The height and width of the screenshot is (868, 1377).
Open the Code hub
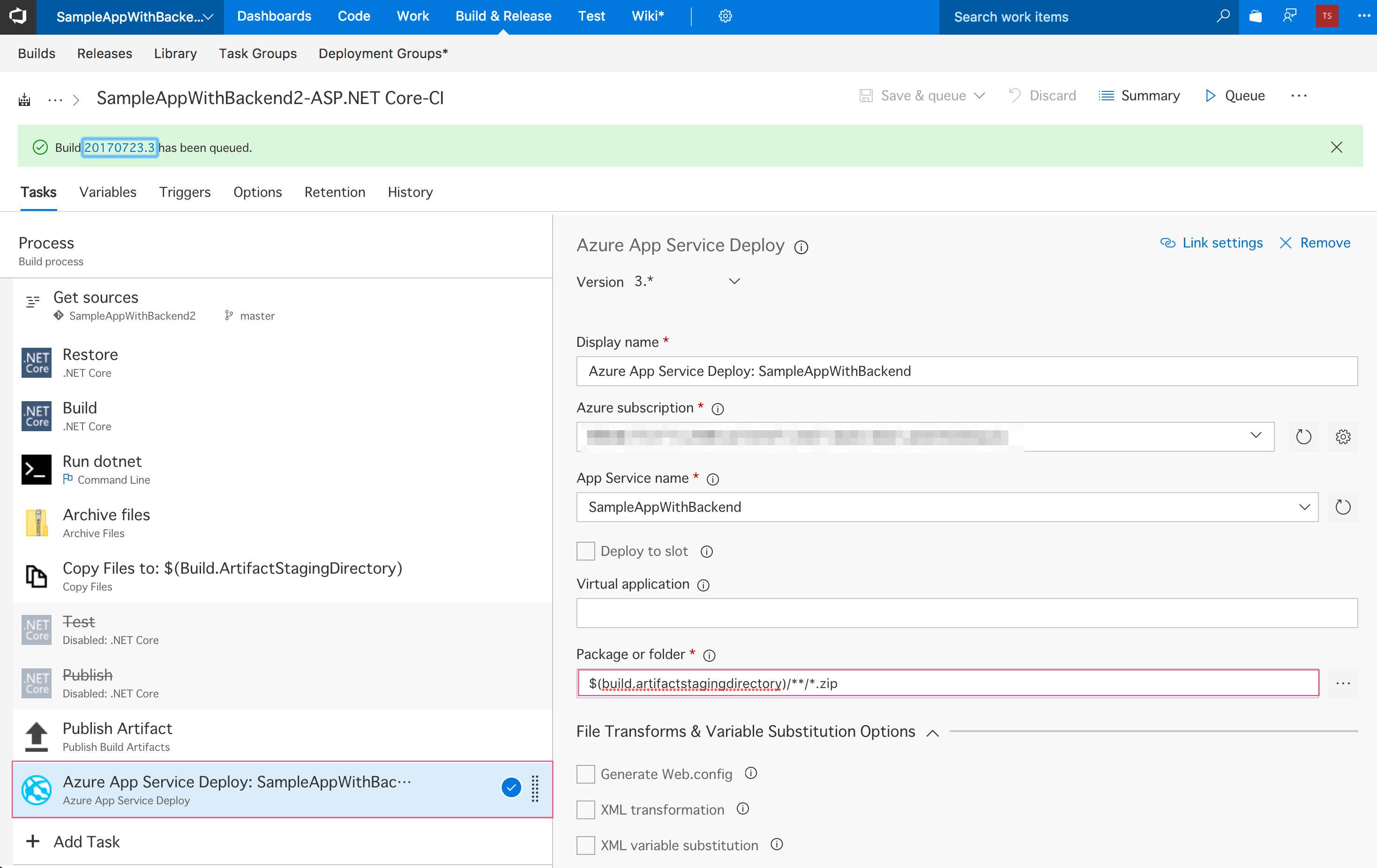tap(354, 16)
